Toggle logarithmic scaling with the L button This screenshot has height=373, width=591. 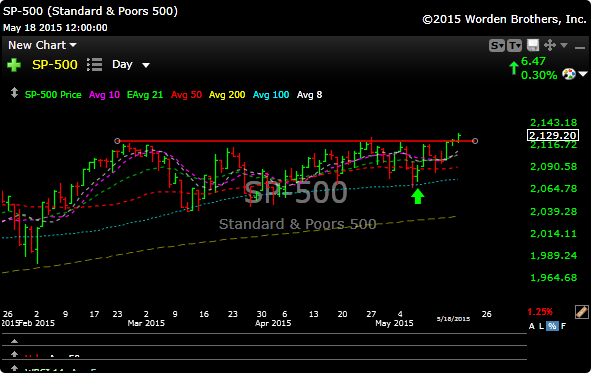tap(541, 326)
